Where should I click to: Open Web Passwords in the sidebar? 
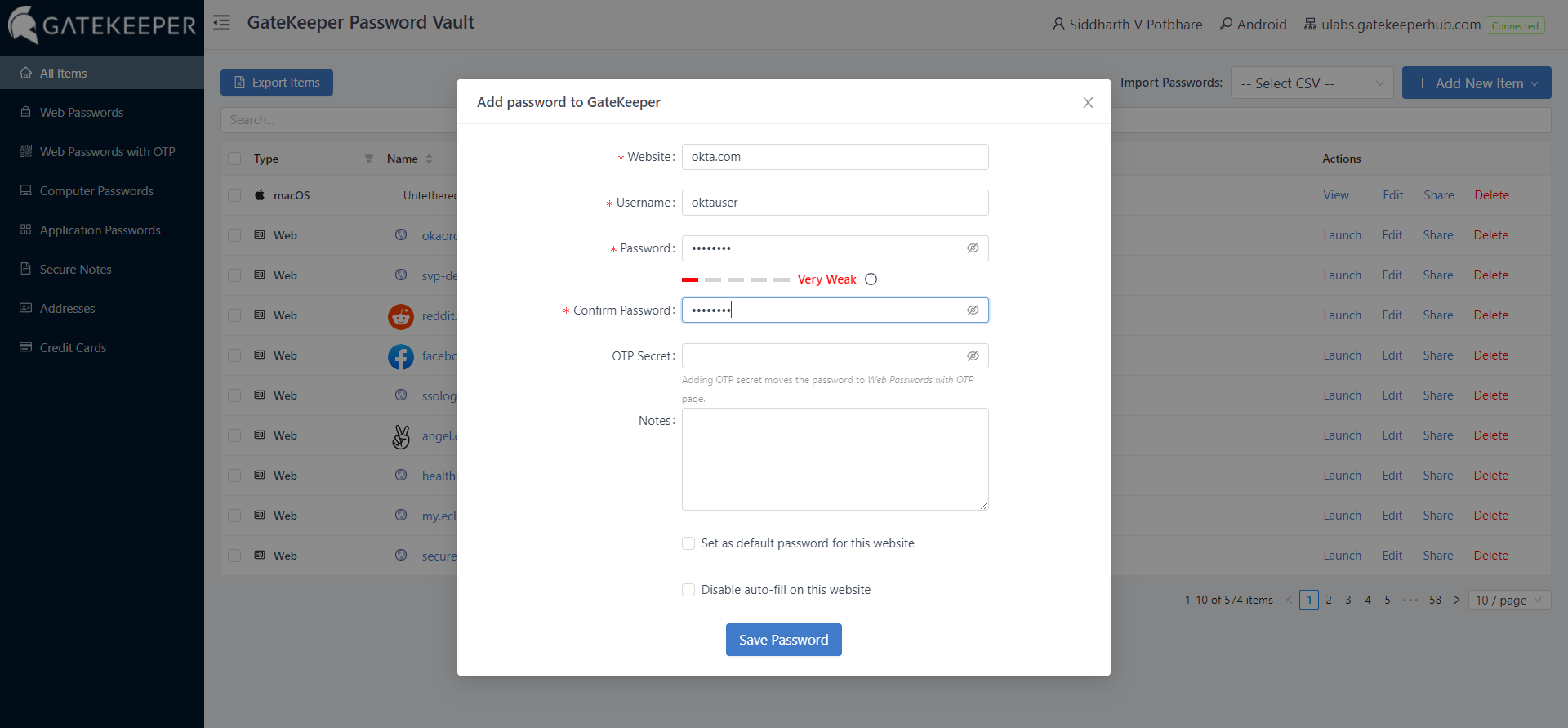point(82,113)
